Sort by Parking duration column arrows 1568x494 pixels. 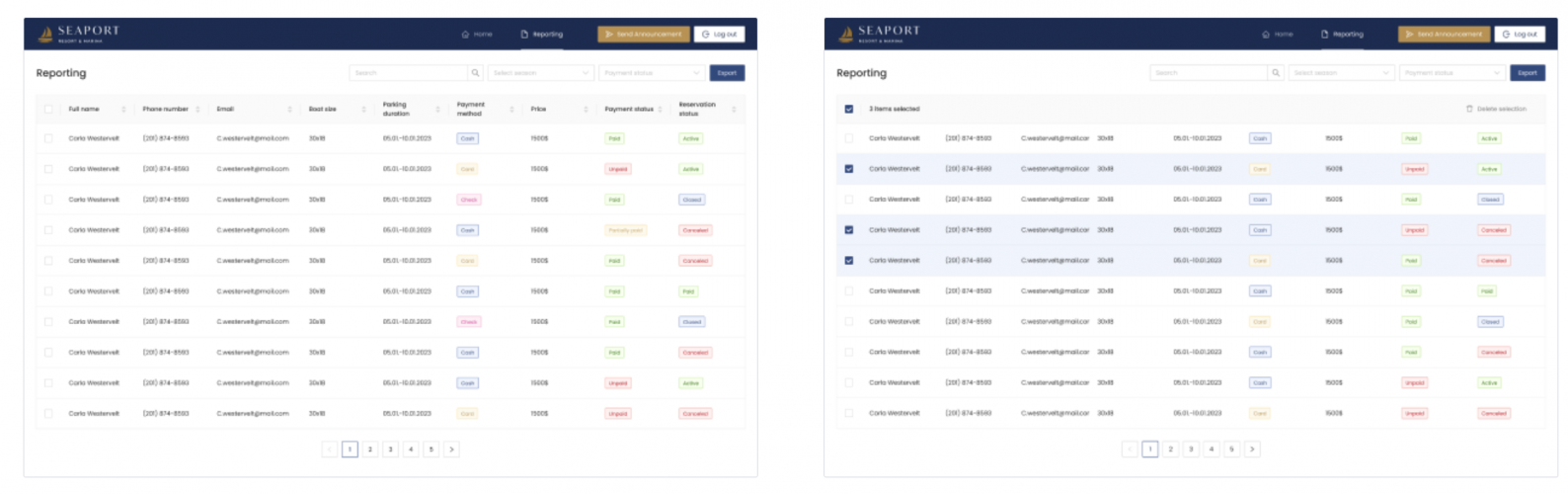(x=437, y=110)
